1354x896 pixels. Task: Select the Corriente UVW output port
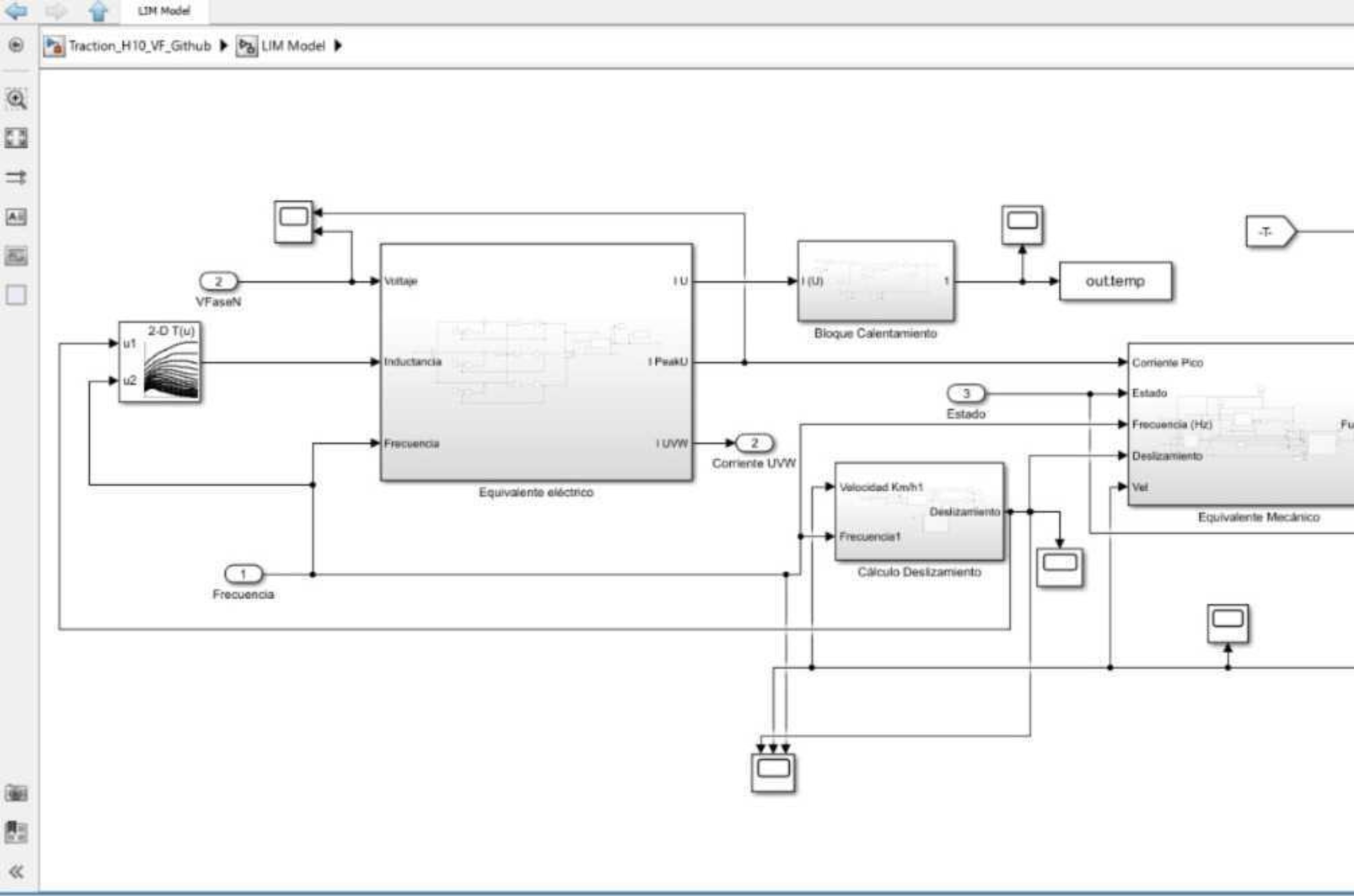(x=754, y=443)
